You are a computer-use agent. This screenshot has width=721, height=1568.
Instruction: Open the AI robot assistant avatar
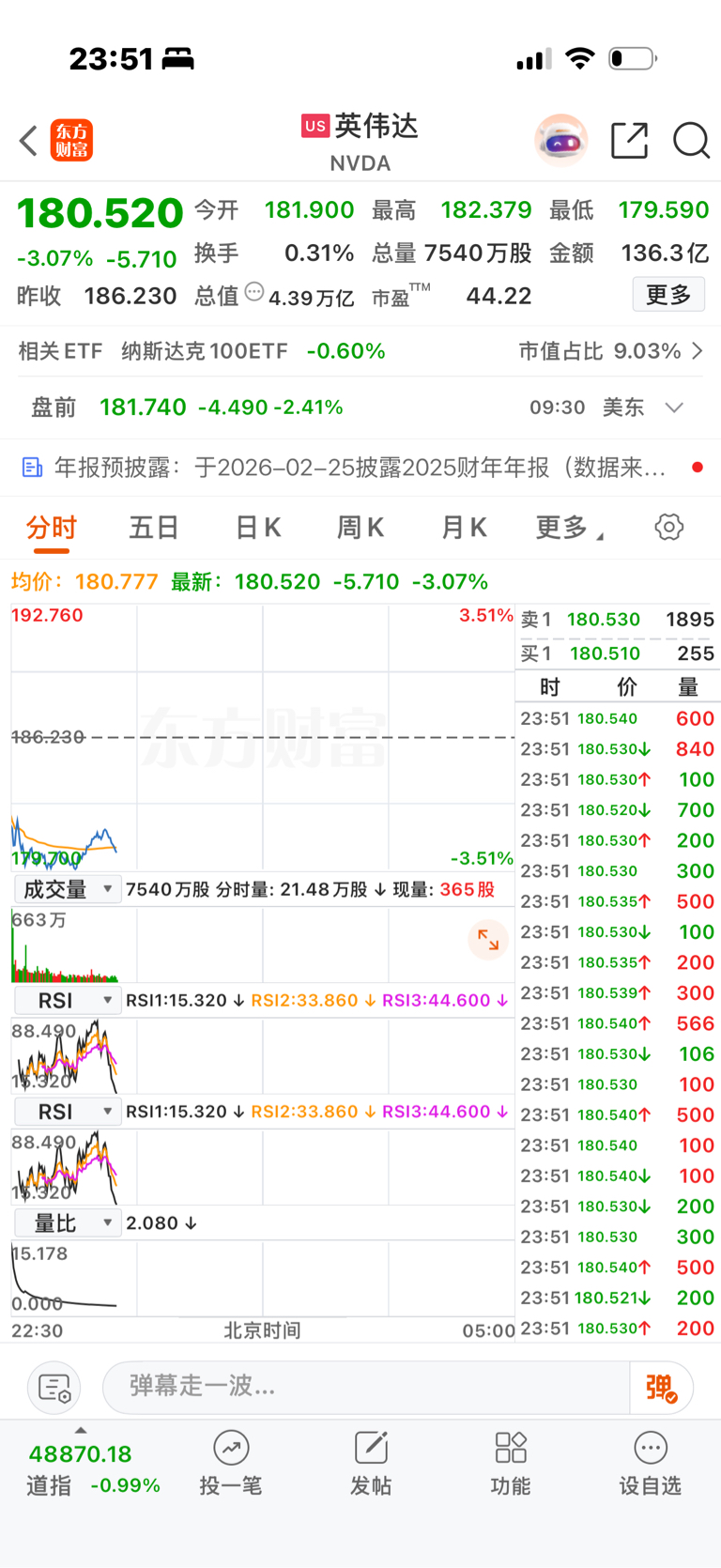pos(561,141)
